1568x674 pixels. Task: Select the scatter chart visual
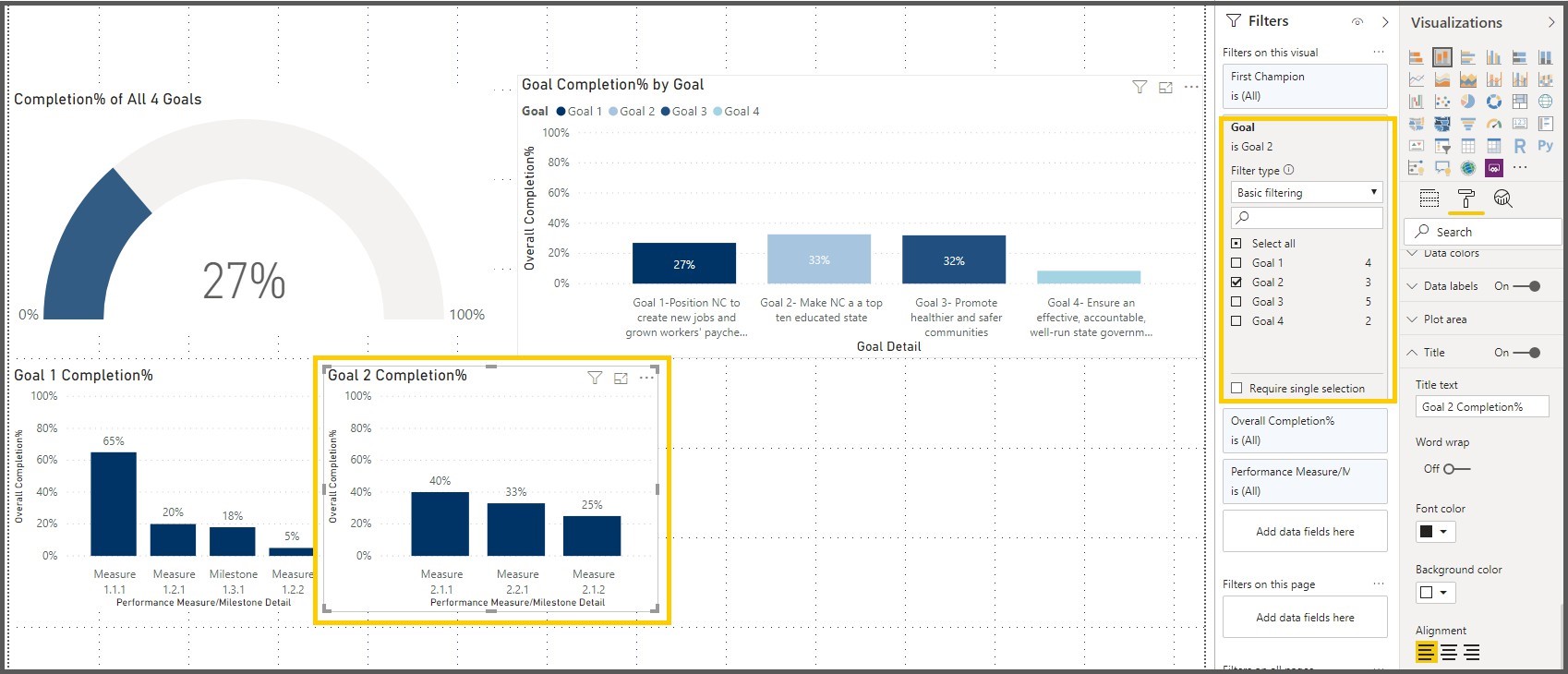[x=1442, y=102]
